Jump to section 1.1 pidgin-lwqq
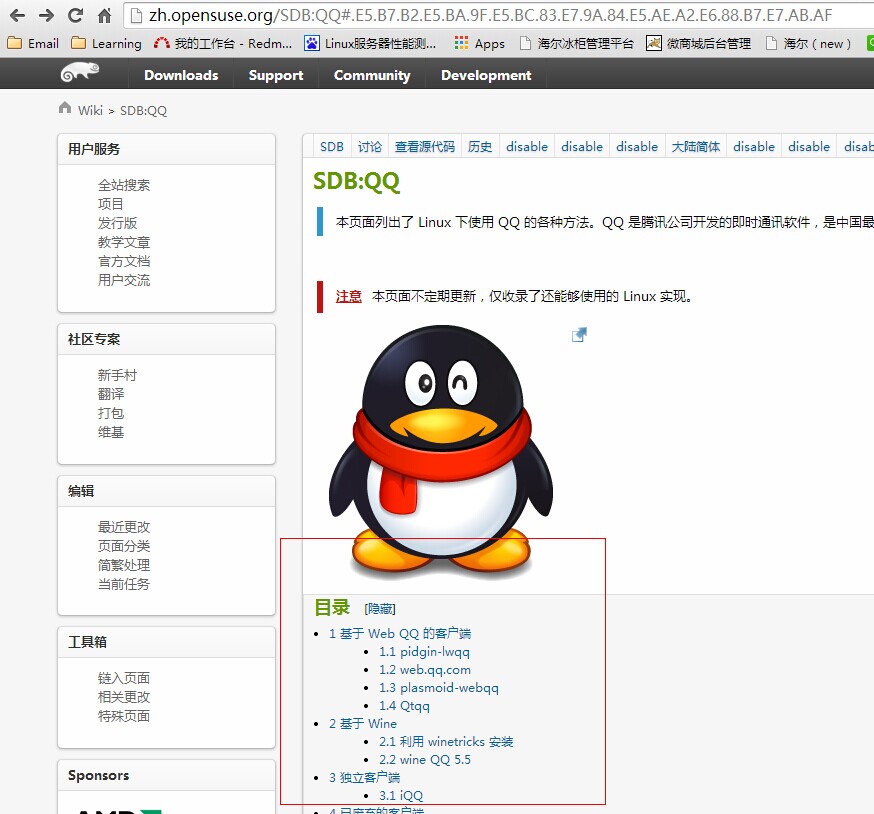 tap(424, 652)
